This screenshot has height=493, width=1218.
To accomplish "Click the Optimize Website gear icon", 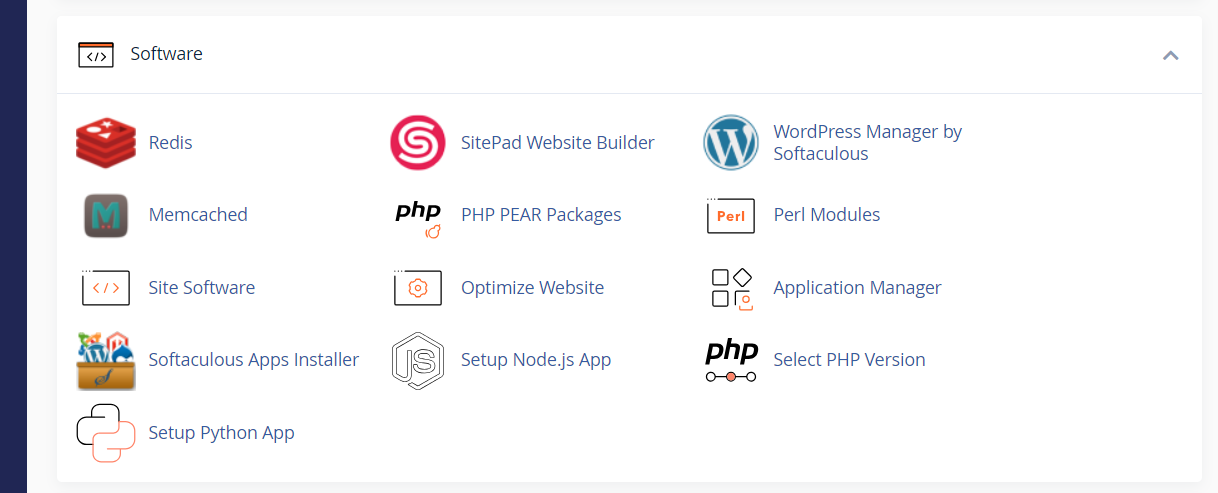I will [x=417, y=288].
